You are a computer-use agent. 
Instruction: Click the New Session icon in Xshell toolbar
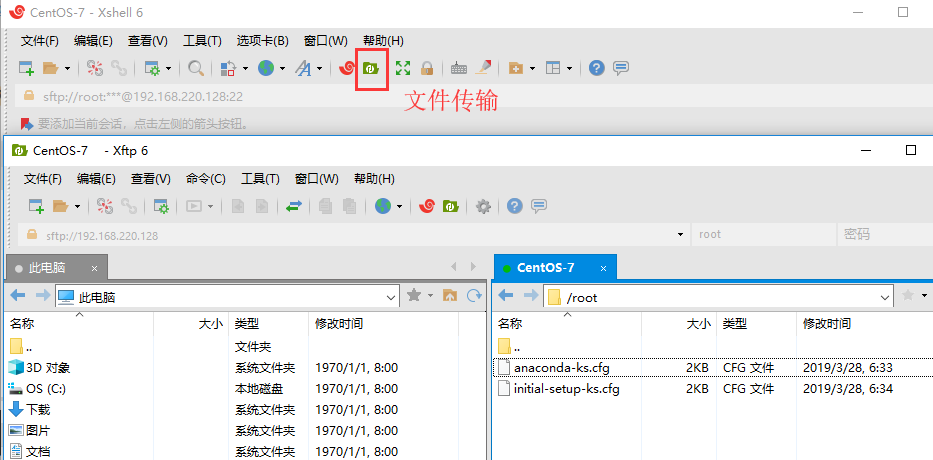click(x=26, y=68)
